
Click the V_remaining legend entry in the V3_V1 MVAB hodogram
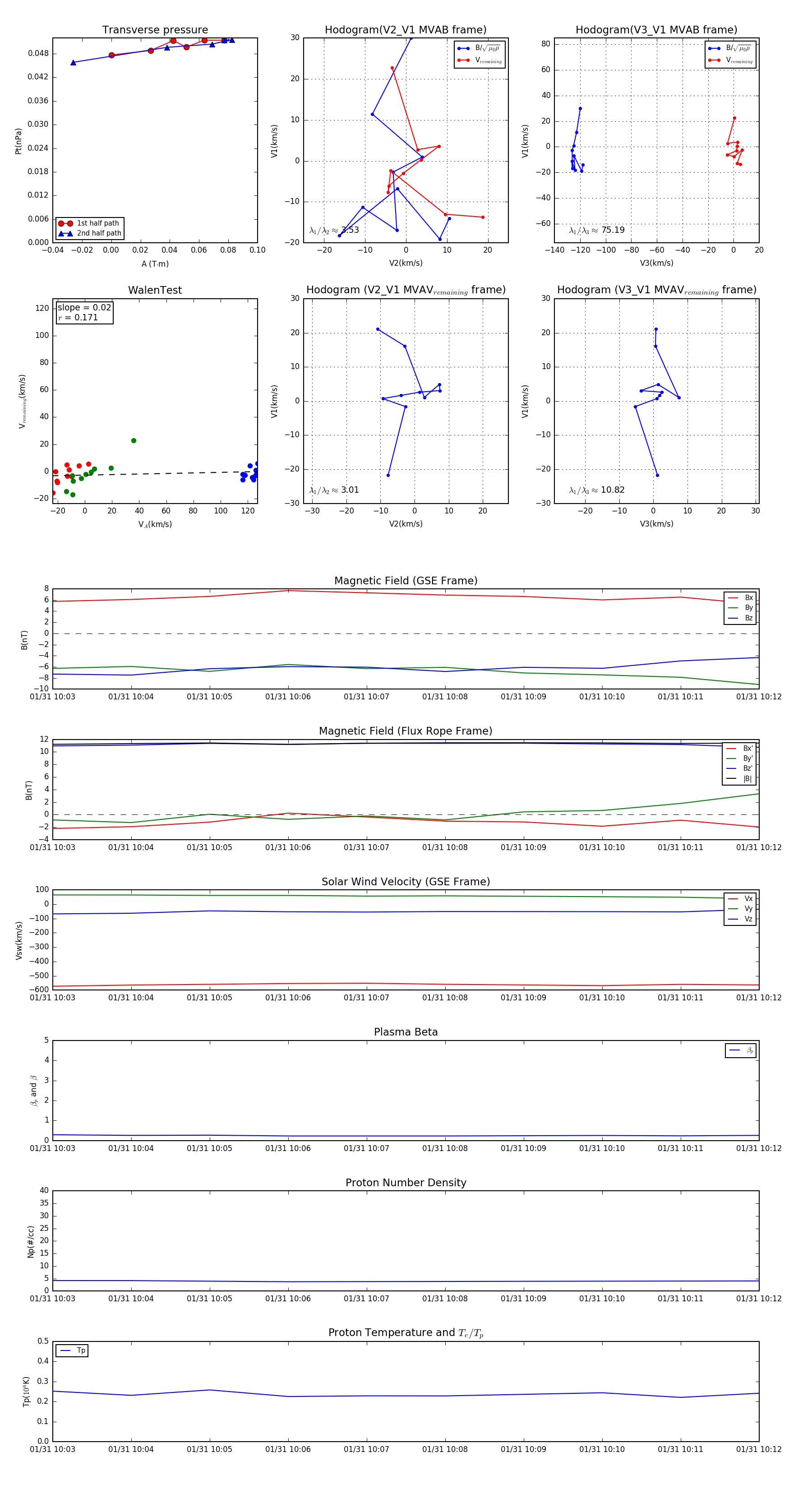731,60
